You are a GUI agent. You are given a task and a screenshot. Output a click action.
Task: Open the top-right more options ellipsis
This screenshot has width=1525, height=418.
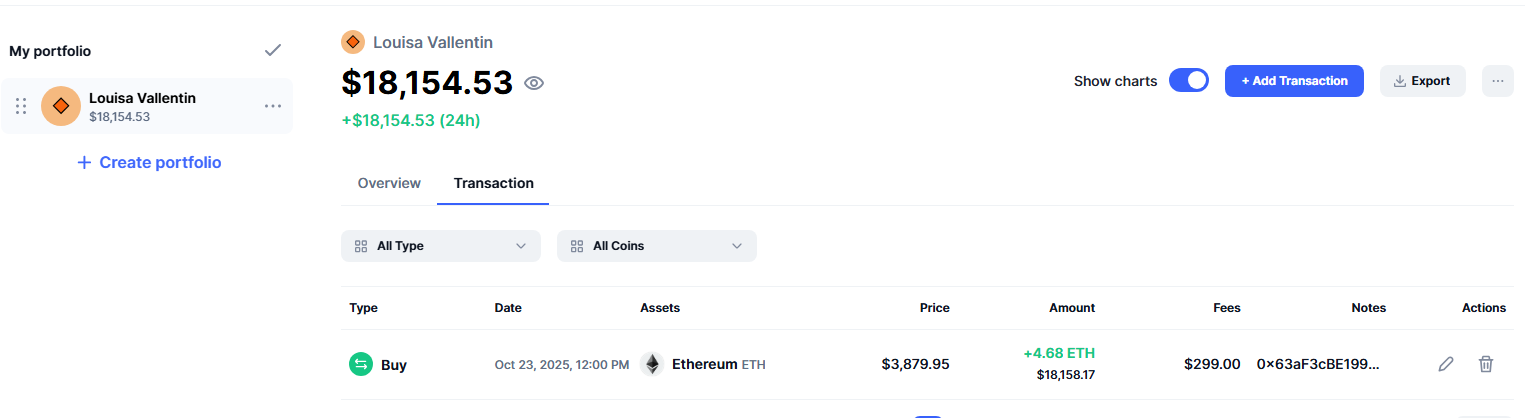coord(1497,81)
